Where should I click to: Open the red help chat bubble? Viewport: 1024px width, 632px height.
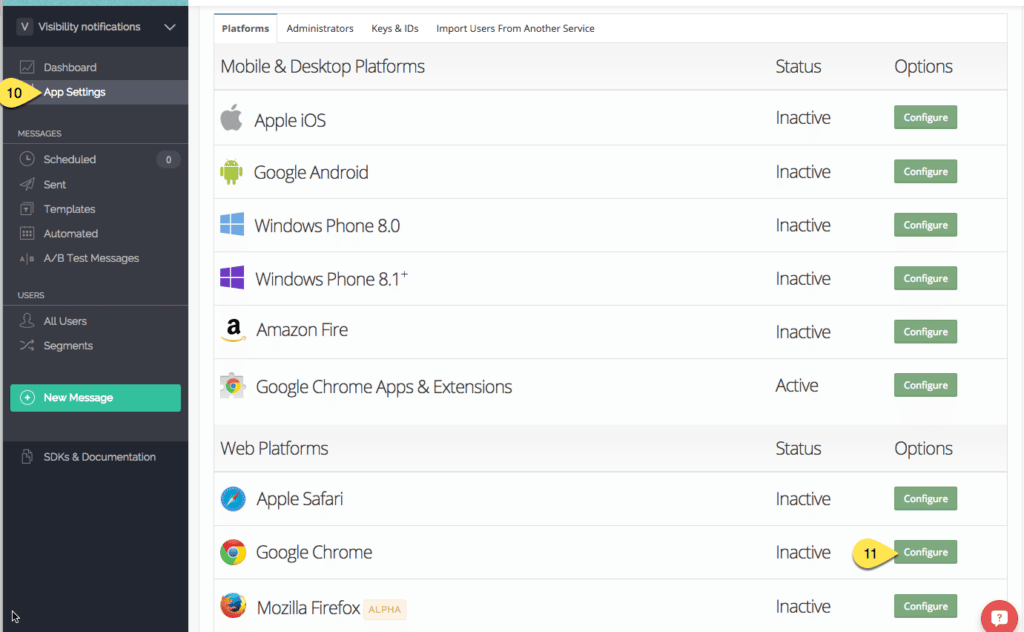(x=998, y=617)
